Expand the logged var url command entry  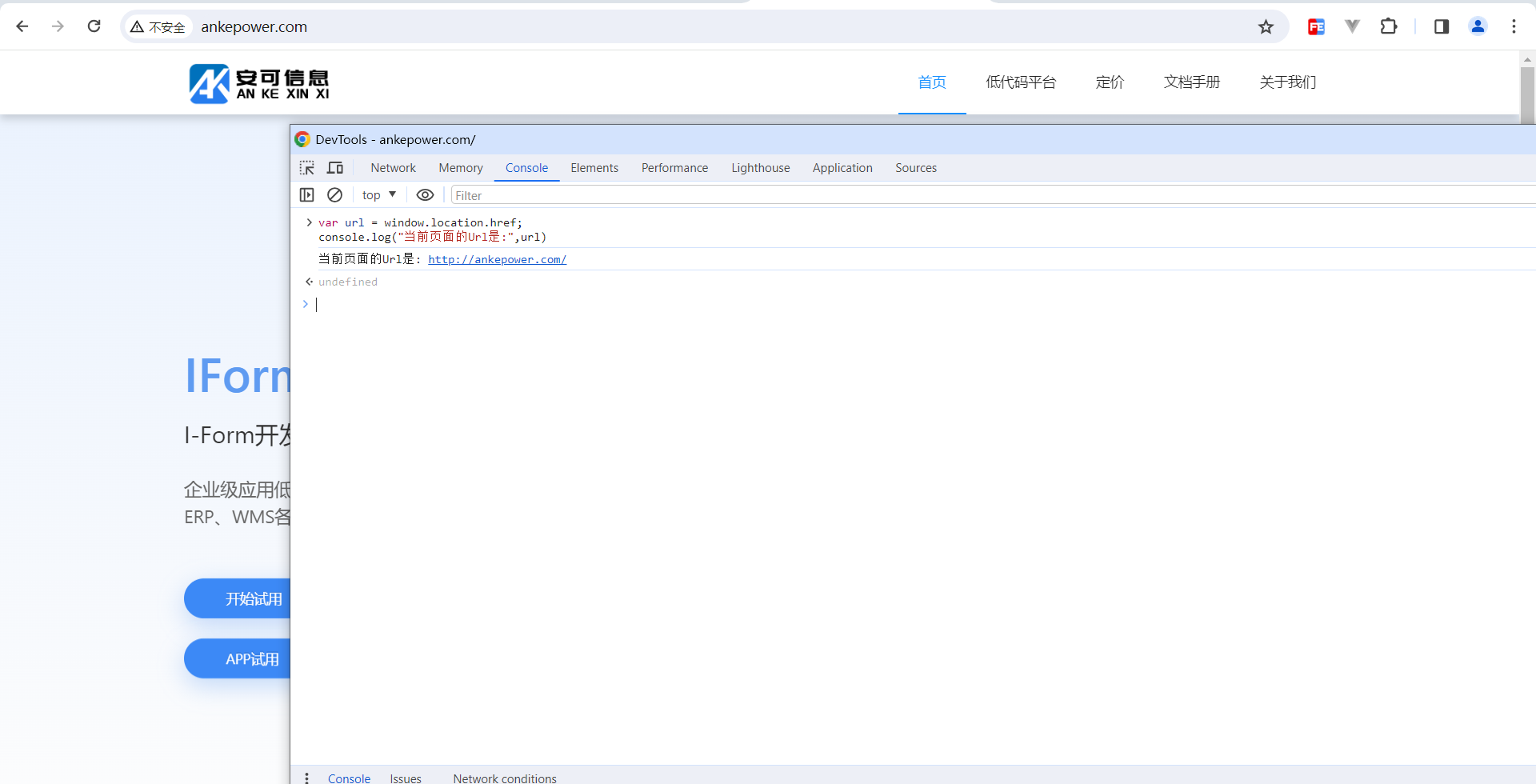tap(309, 223)
